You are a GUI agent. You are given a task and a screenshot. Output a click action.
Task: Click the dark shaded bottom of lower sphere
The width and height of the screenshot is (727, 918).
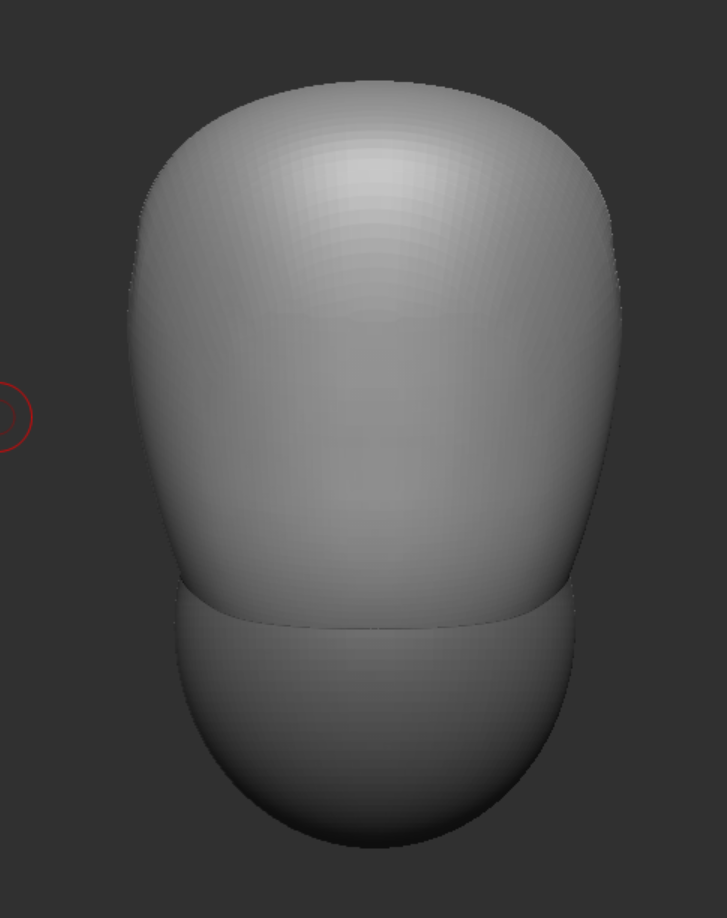[375, 825]
